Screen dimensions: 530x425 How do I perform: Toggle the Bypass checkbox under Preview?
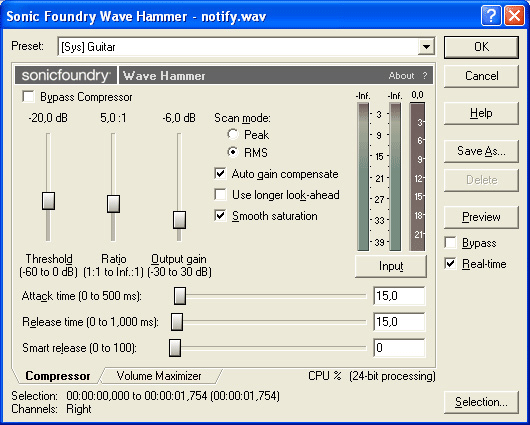click(x=451, y=243)
